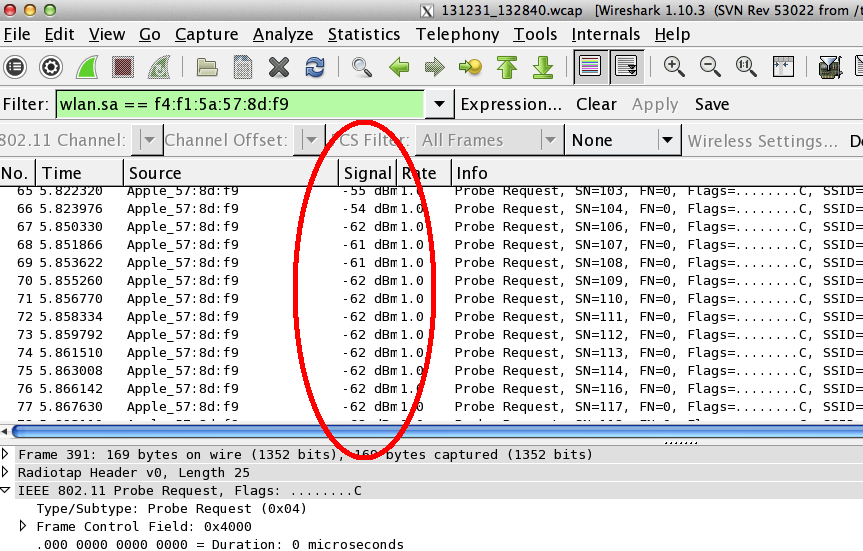Go back in packet history arrow
This screenshot has width=863, height=551.
click(x=398, y=67)
